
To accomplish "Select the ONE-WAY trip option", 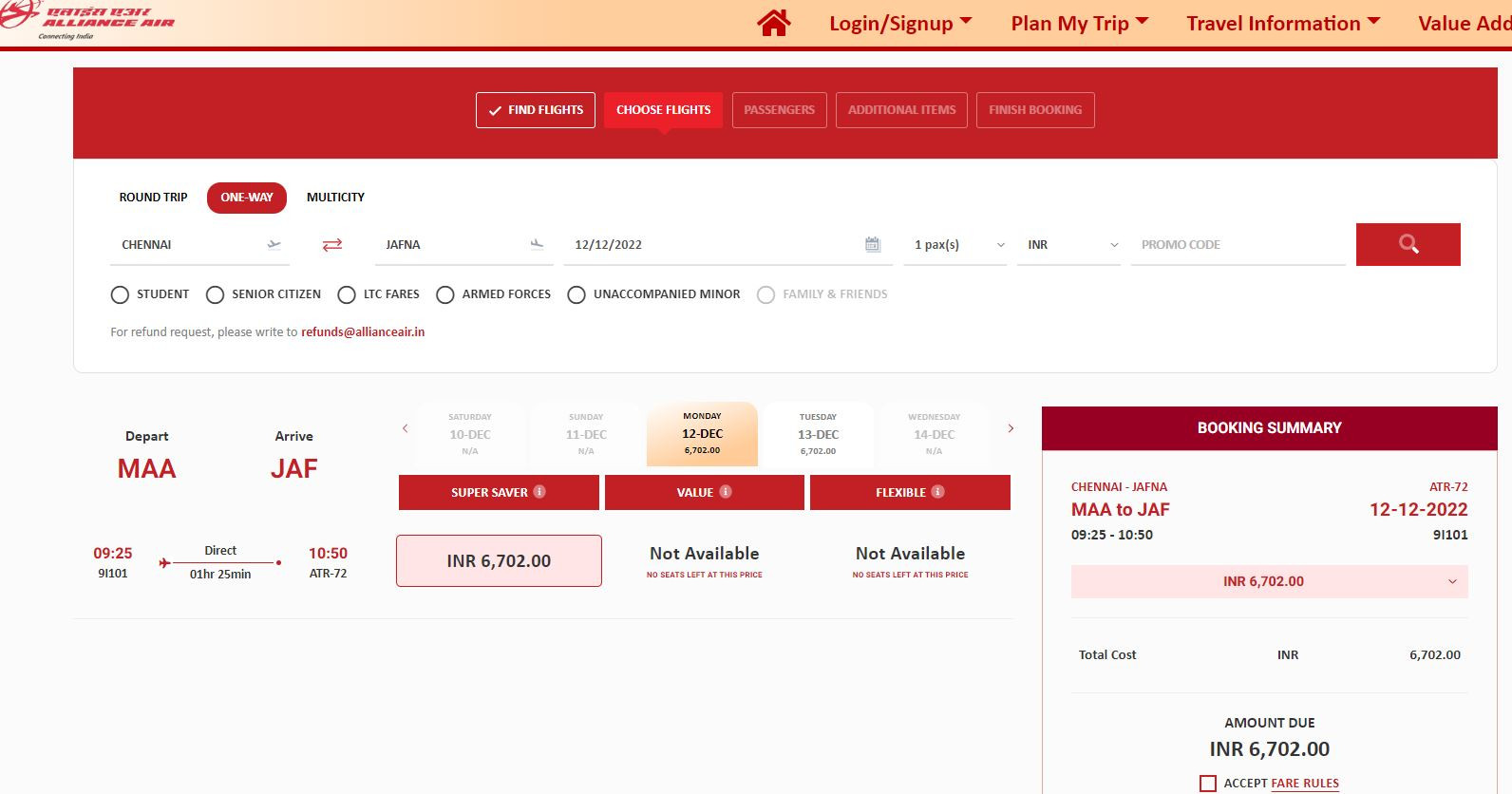I will point(247,198).
